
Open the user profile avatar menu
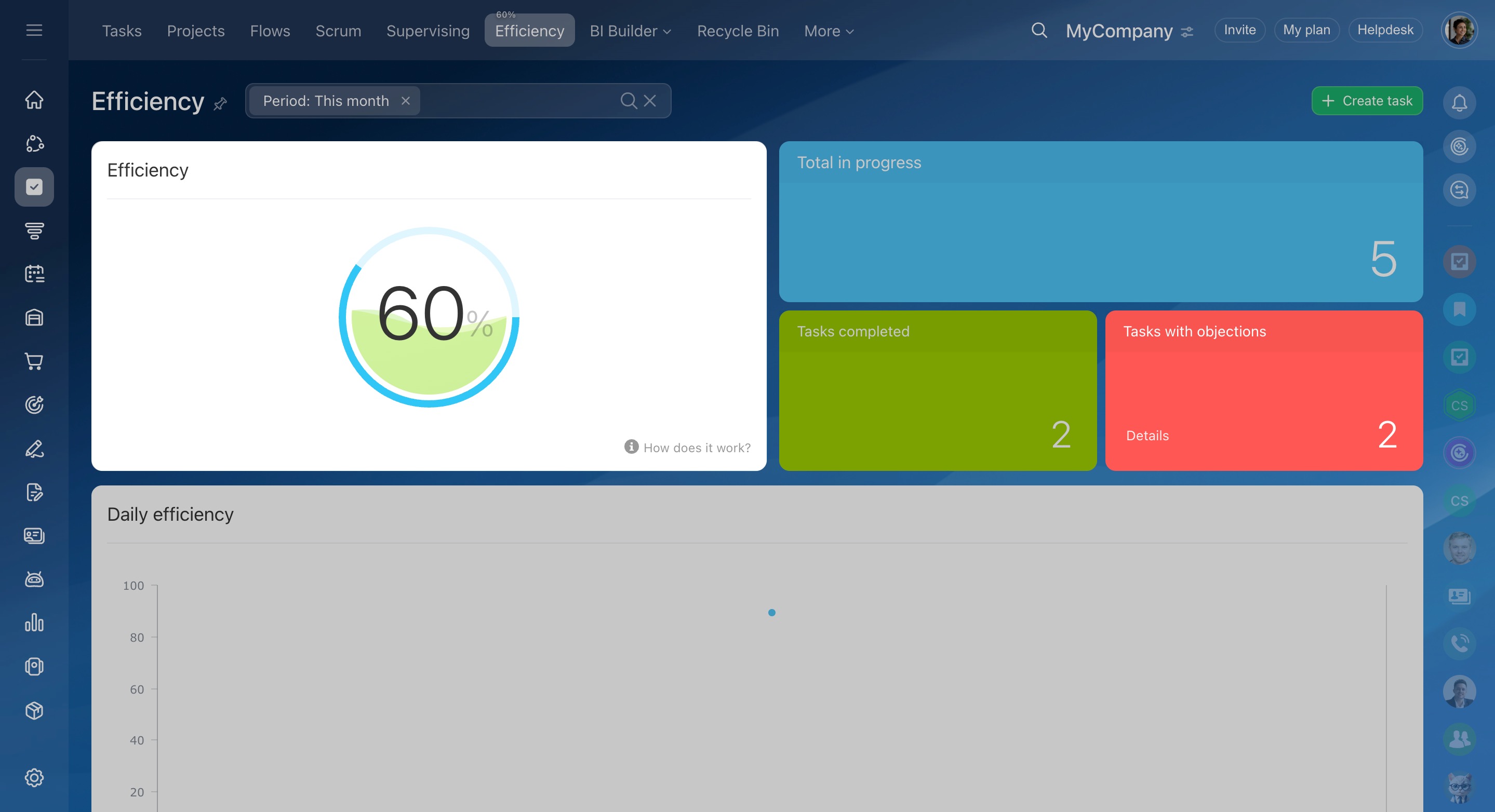click(x=1459, y=30)
